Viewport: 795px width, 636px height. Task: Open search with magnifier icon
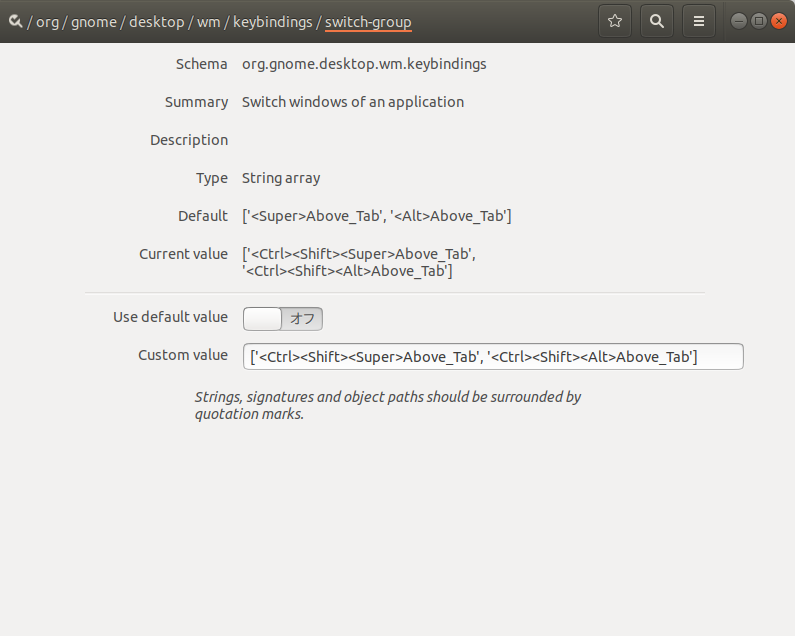tap(657, 21)
